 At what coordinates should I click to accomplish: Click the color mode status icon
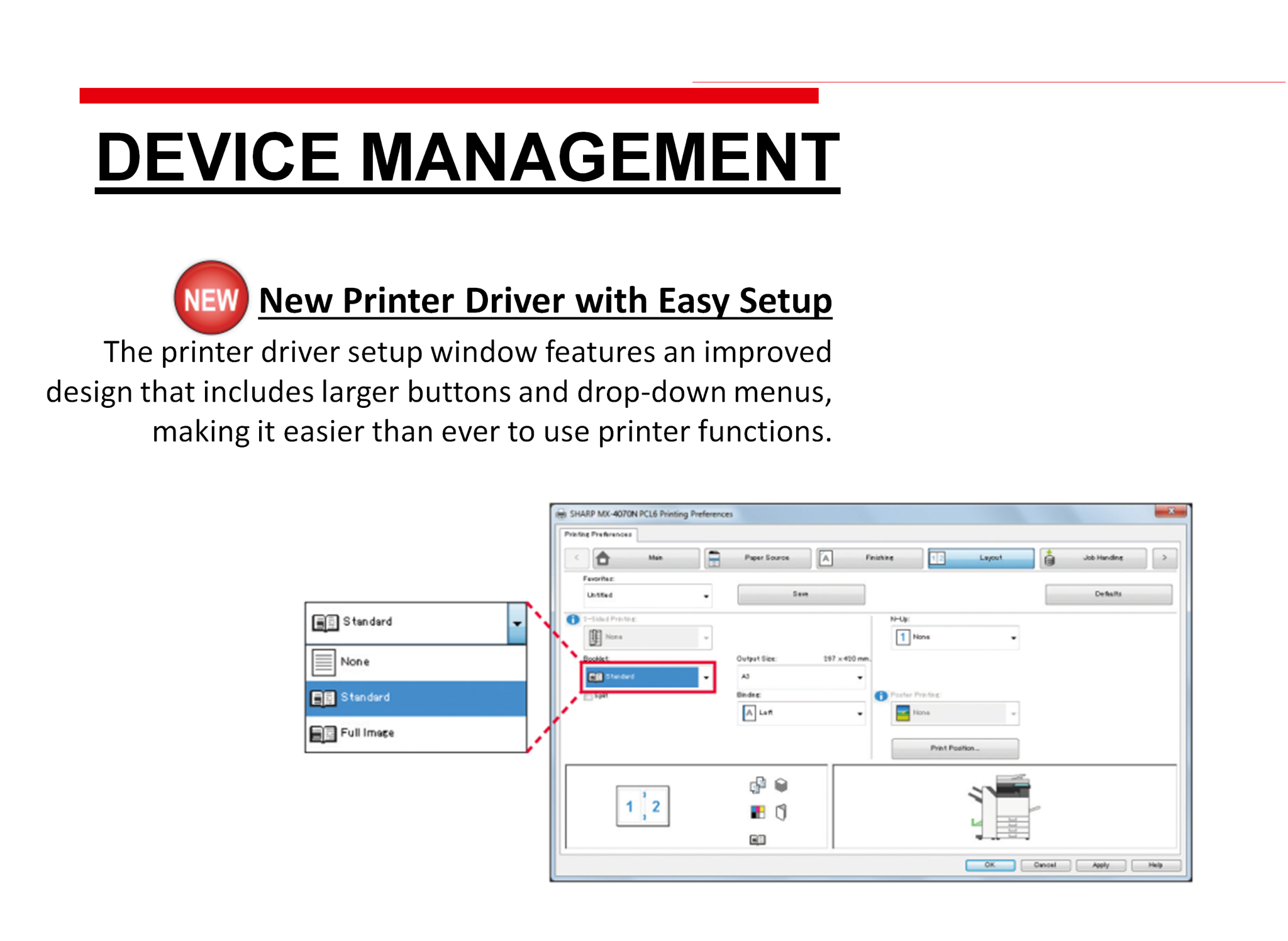(x=757, y=812)
